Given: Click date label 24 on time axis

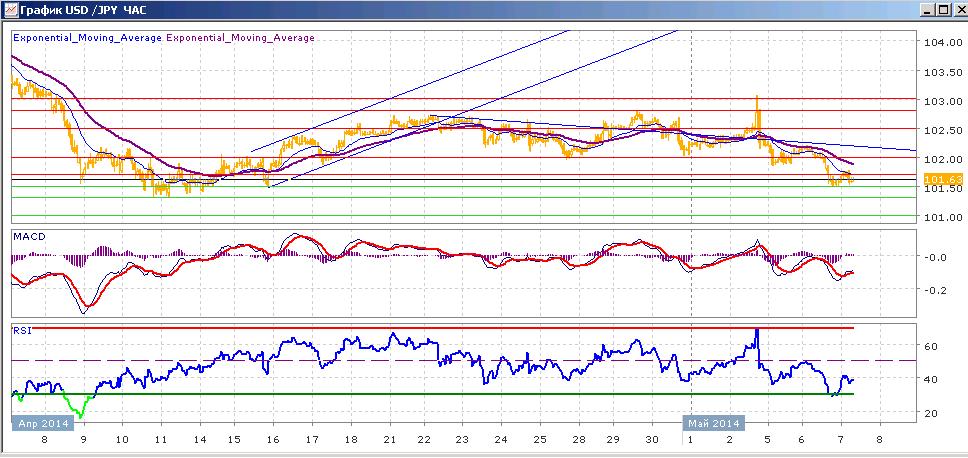Looking at the screenshot, I should pyautogui.click(x=502, y=441).
